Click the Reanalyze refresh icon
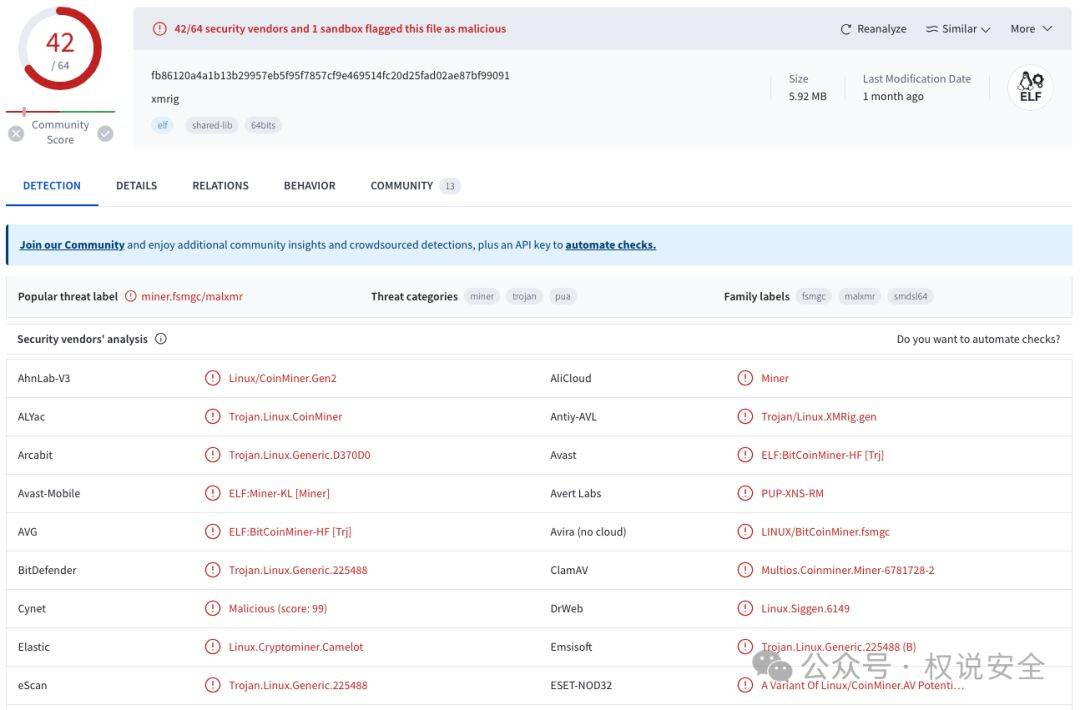The image size is (1080, 710). [x=845, y=29]
